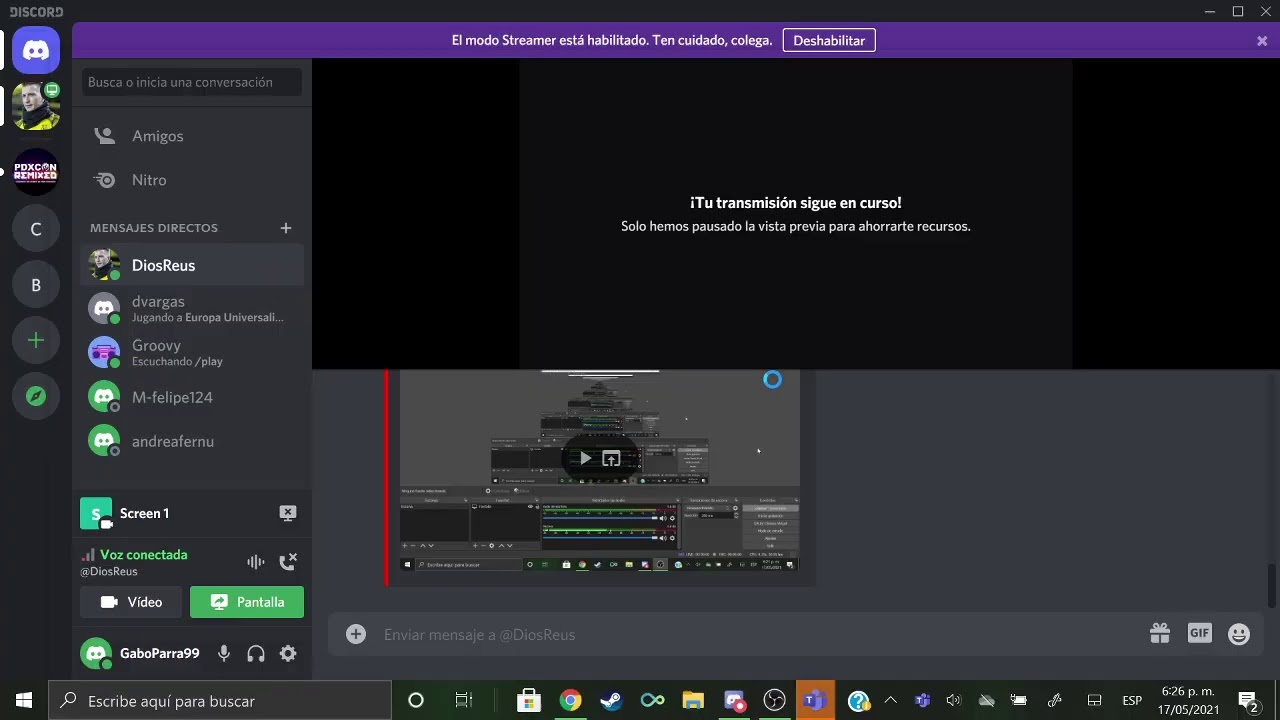Focus the Busca o inicia una conversación field
Viewport: 1280px width, 720px height.
coord(191,82)
